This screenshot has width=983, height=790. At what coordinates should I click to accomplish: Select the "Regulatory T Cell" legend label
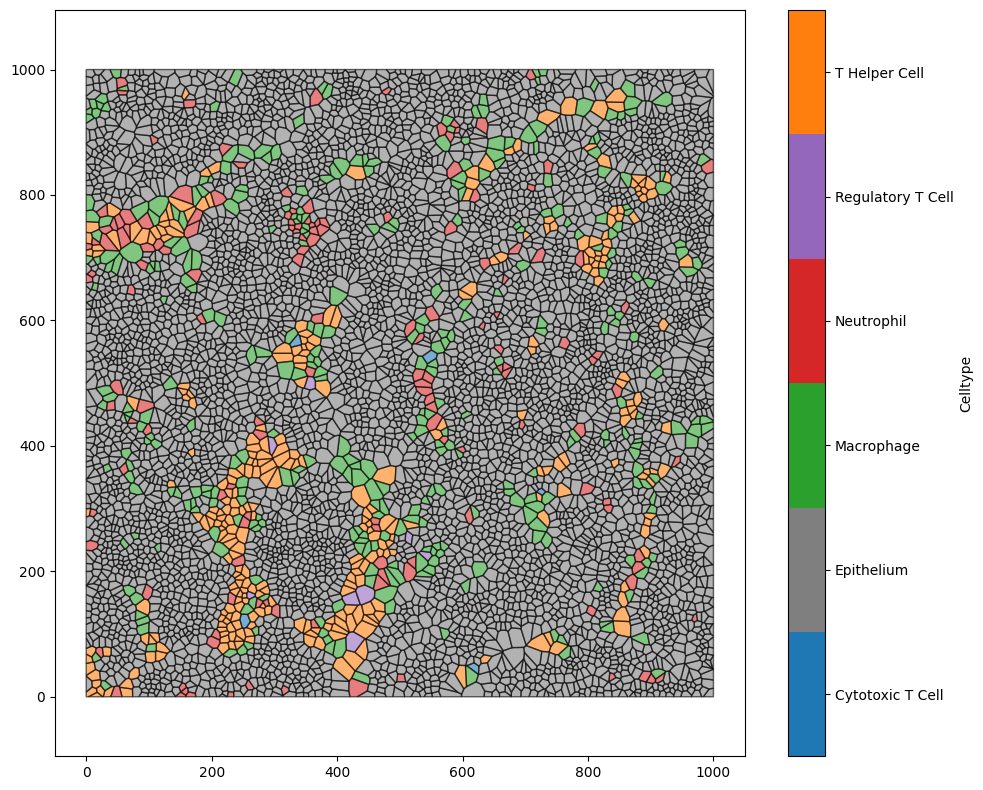pos(894,197)
